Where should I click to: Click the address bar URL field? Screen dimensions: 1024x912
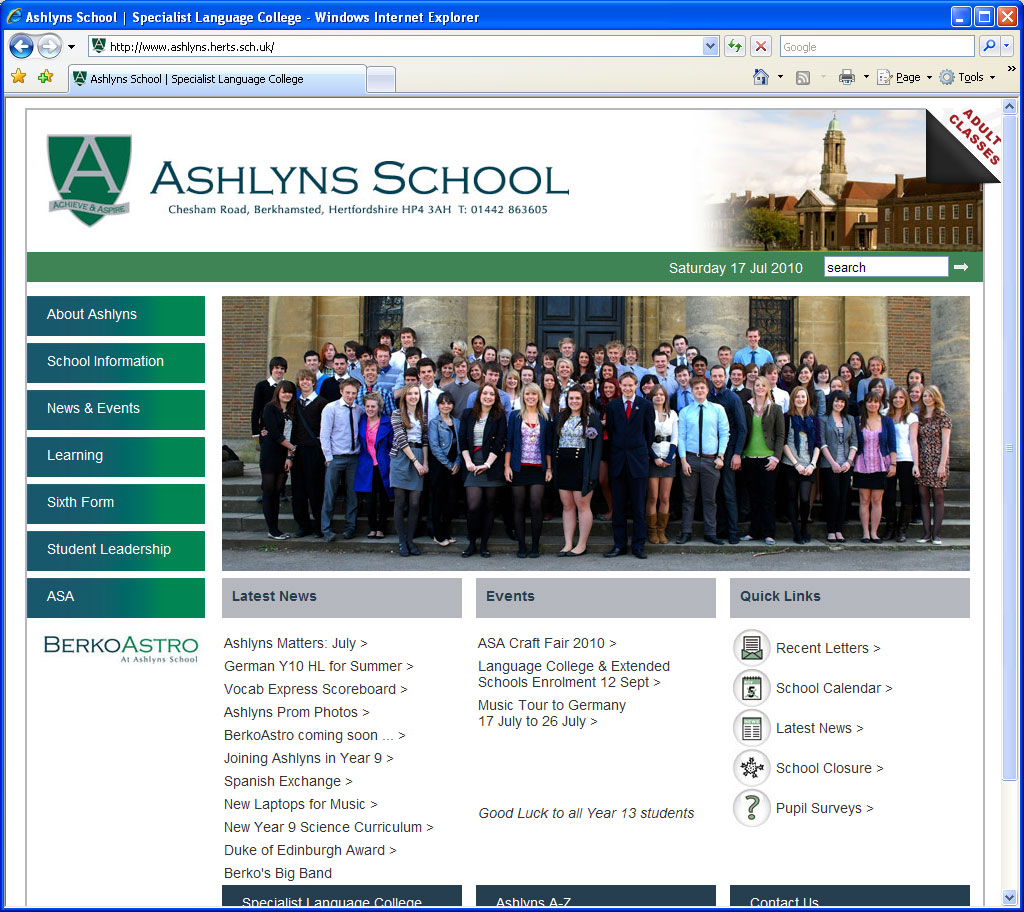click(396, 46)
